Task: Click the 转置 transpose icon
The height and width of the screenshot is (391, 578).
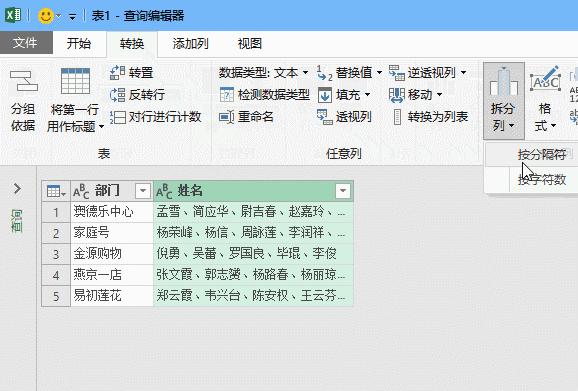Action: [x=117, y=73]
